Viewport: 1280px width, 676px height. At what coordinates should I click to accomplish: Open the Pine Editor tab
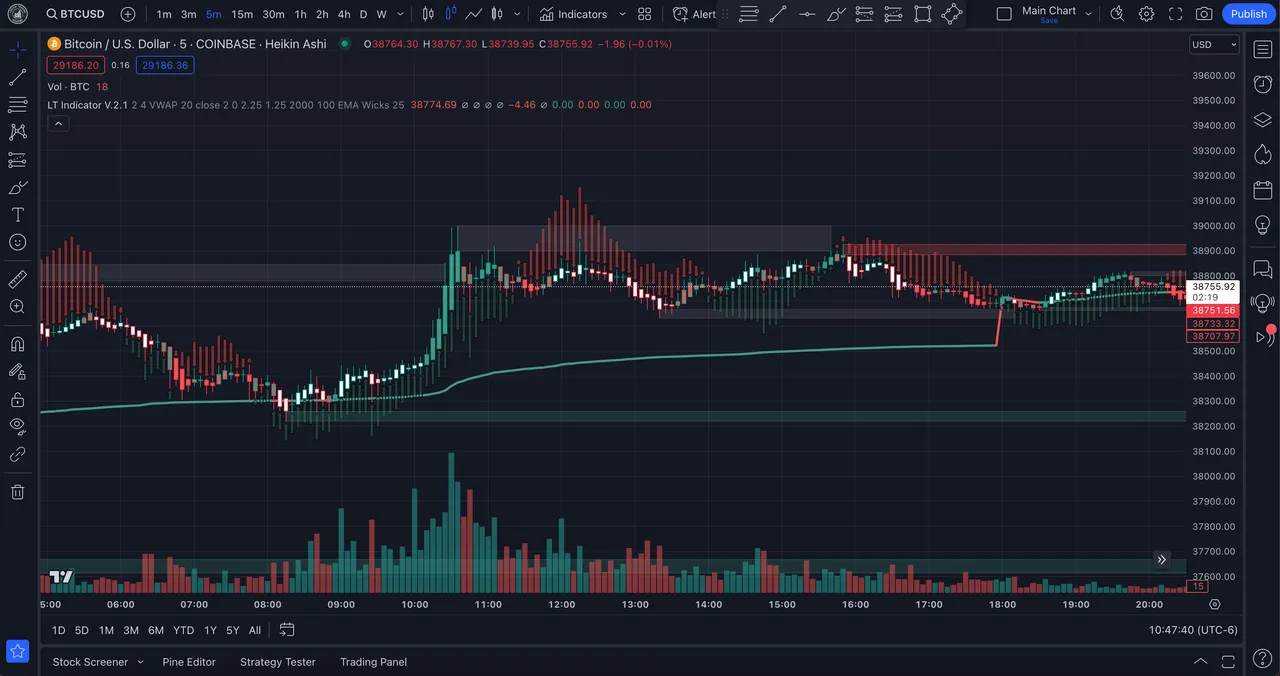(x=189, y=661)
